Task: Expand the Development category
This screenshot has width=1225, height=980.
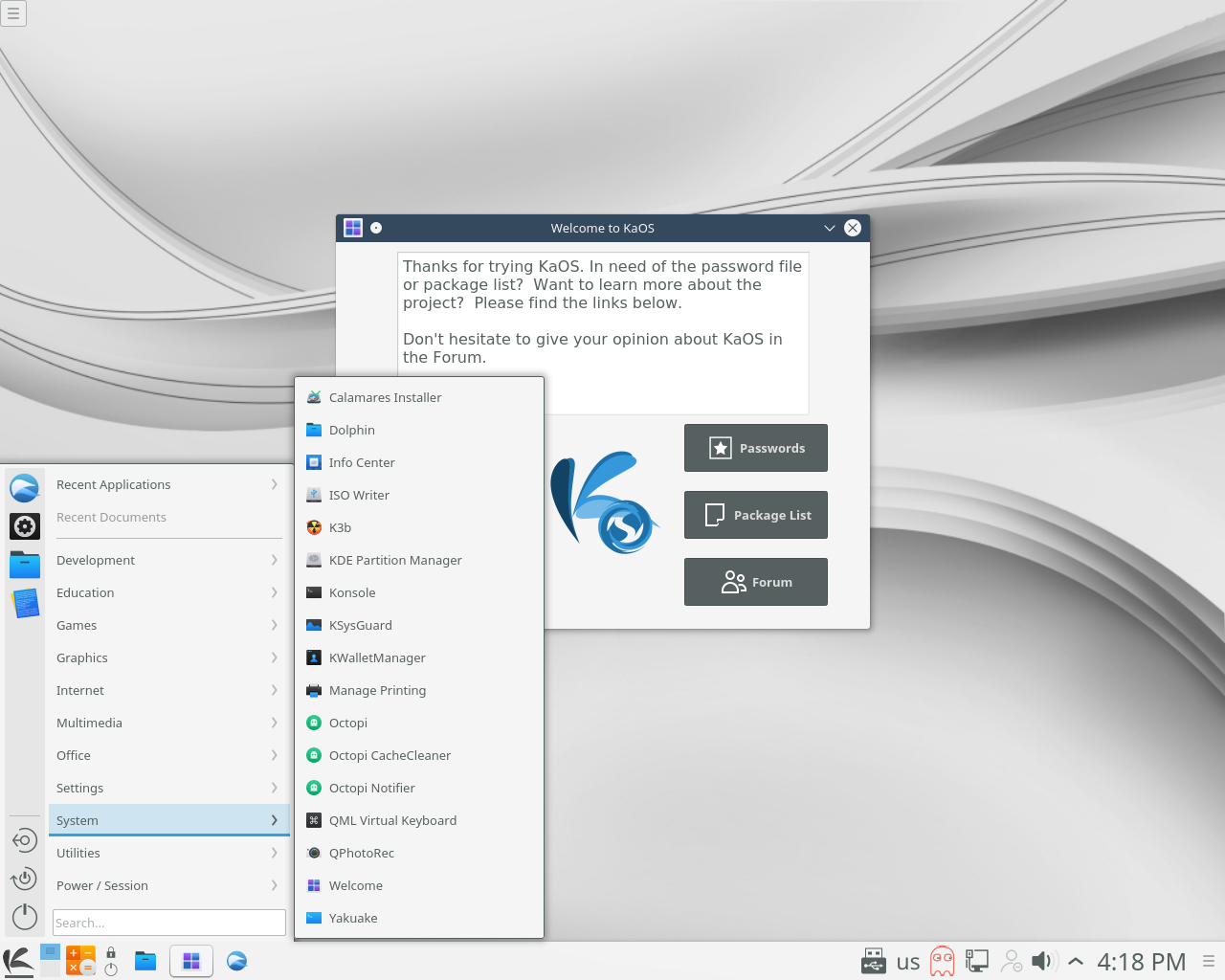Action: point(168,561)
